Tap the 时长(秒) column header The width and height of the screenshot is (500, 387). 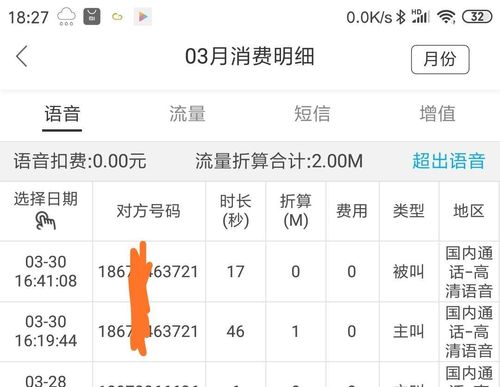pyautogui.click(x=236, y=211)
